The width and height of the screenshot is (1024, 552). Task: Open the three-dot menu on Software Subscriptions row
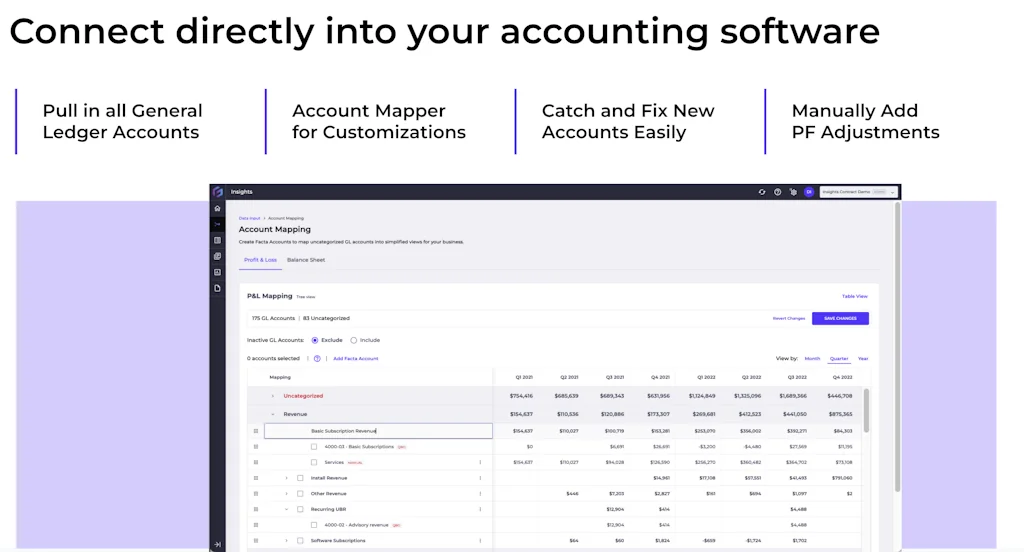(480, 541)
